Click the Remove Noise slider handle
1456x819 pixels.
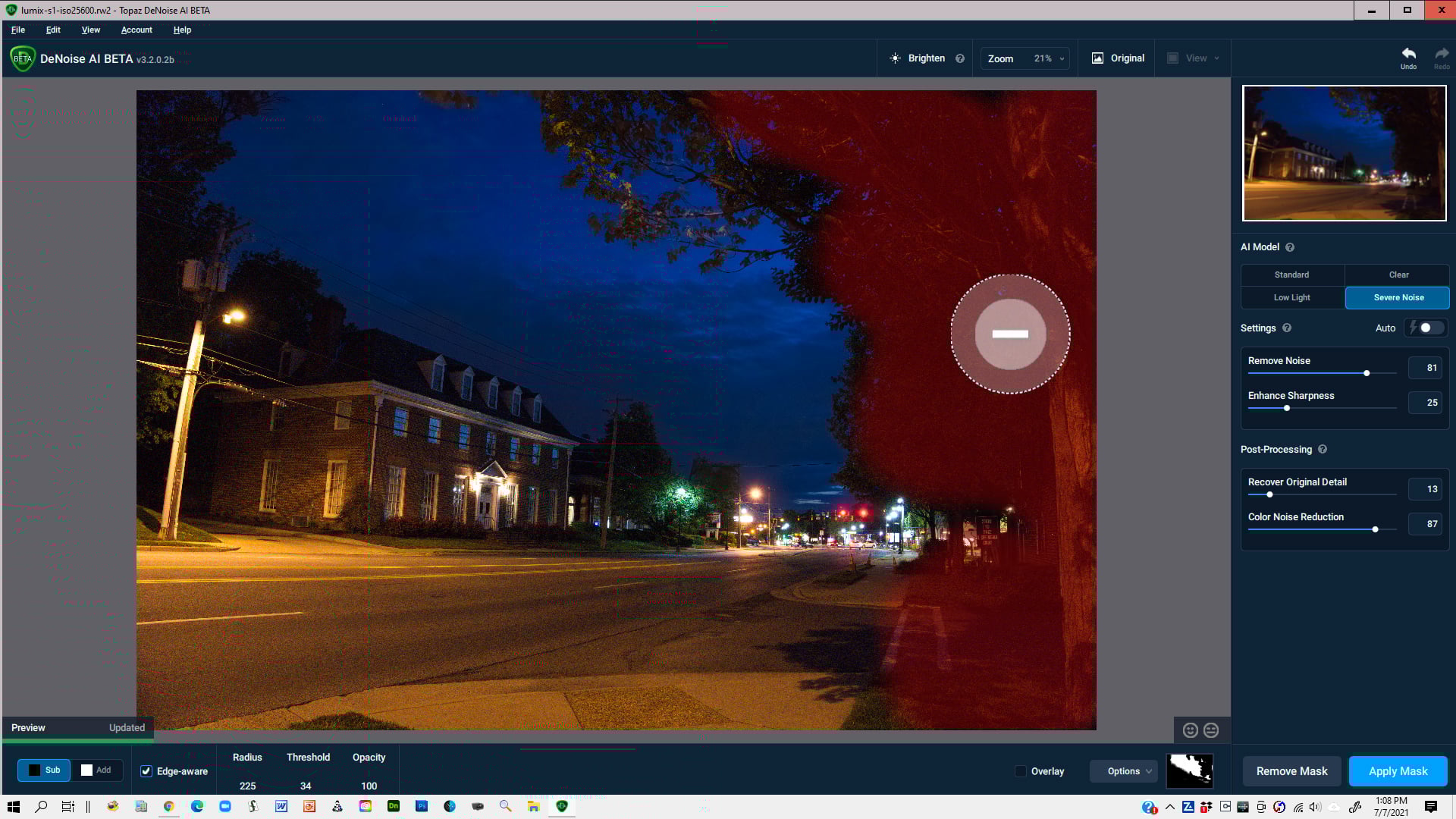click(1367, 373)
